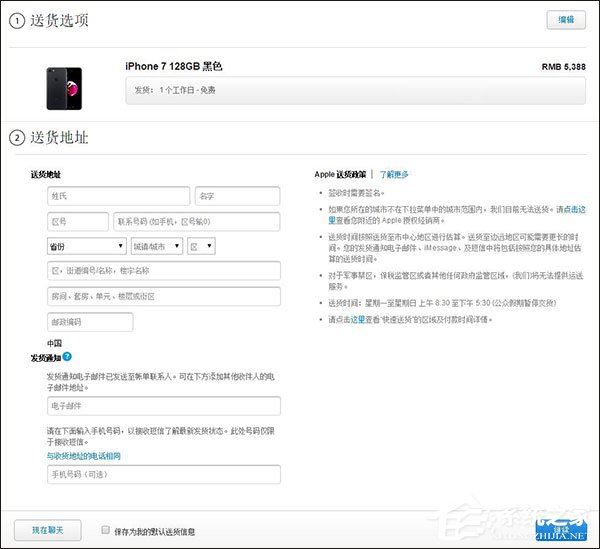
Task: Click the 房间、套房、单元 address field
Action: [x=164, y=296]
